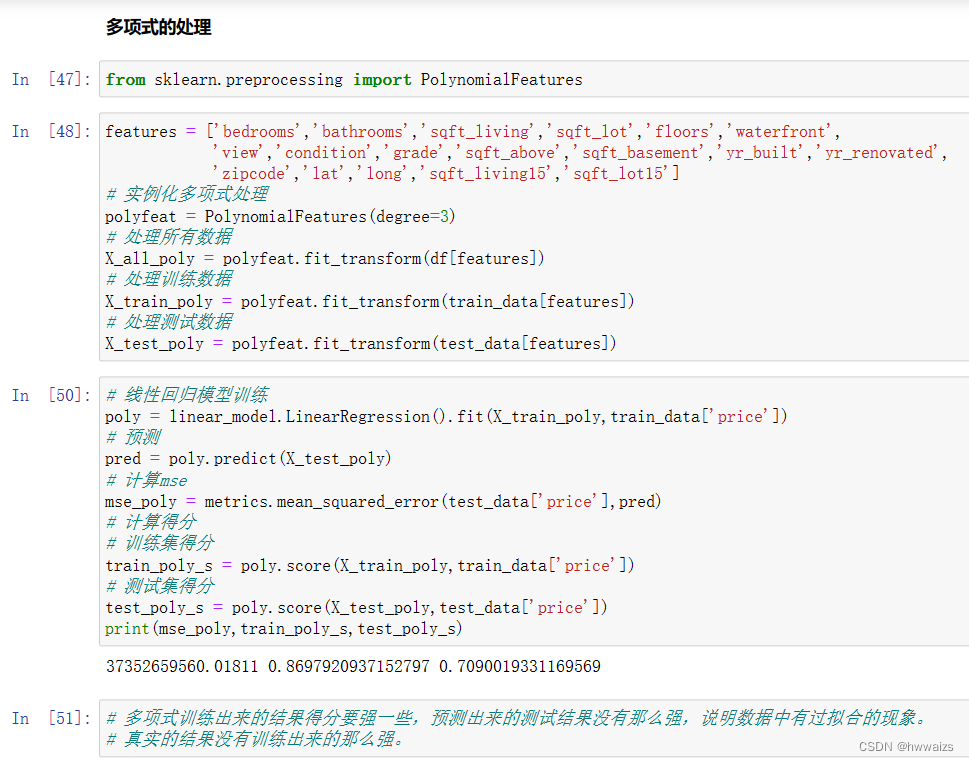Click the comment 线性回归模型训练
This screenshot has height=761, width=969.
coord(187,395)
